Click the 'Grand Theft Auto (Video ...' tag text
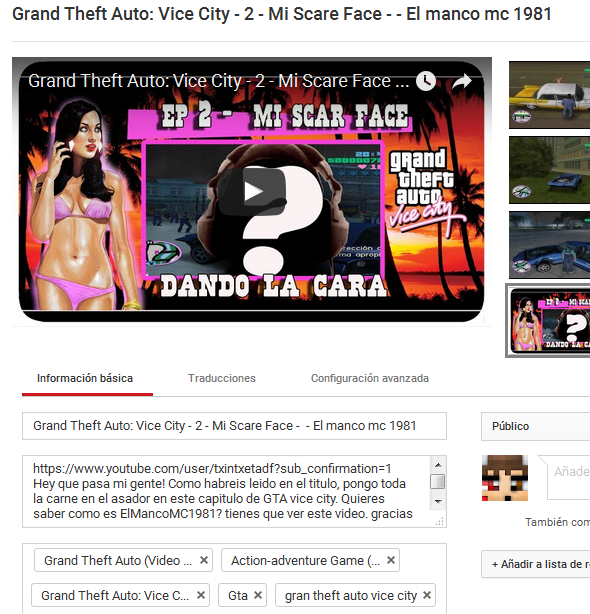The height and width of the screenshot is (614, 590). point(118,560)
